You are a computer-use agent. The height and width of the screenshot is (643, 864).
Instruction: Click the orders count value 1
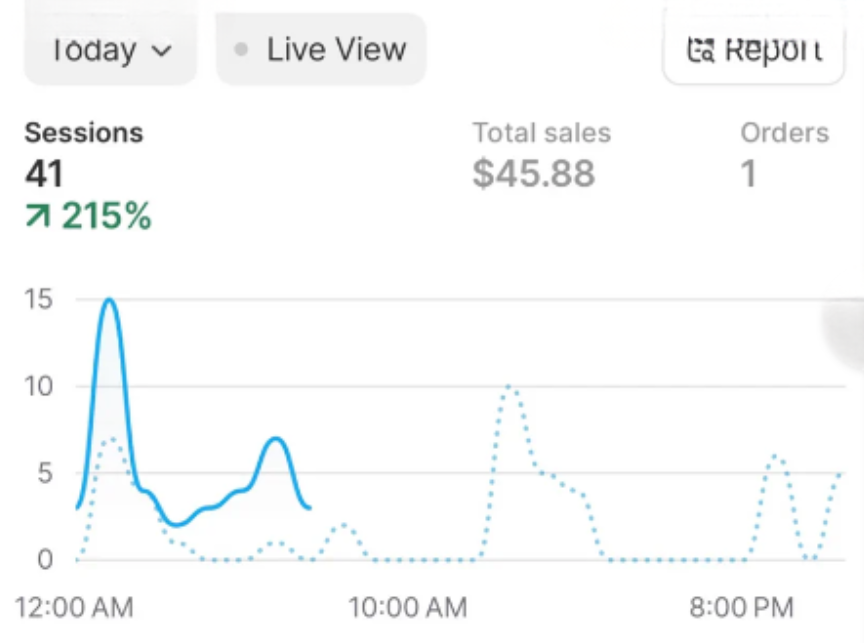coord(748,174)
